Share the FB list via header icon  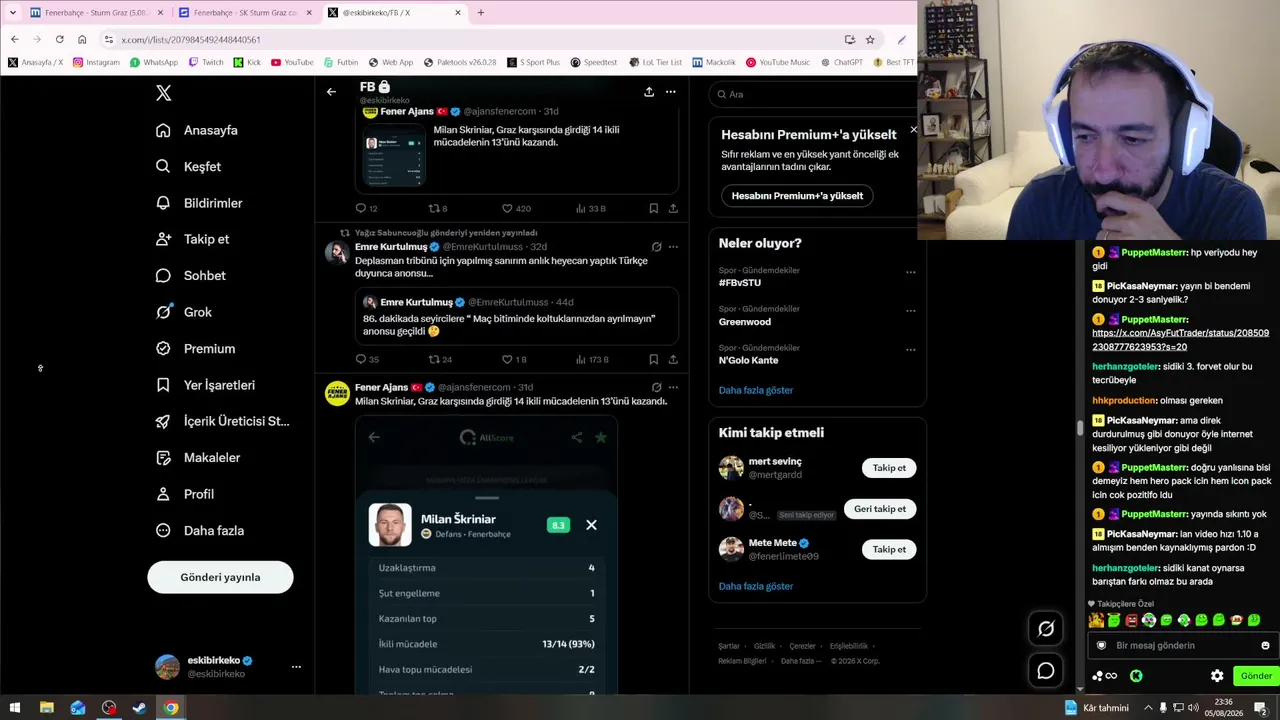pos(649,92)
